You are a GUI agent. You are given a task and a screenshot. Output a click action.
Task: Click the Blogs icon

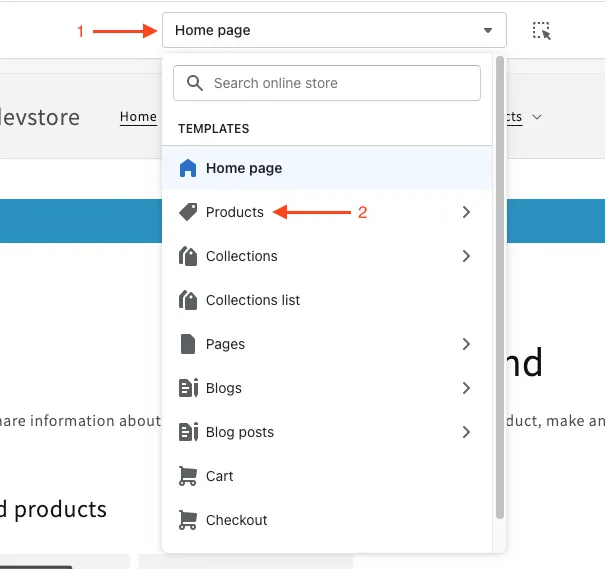tap(188, 388)
